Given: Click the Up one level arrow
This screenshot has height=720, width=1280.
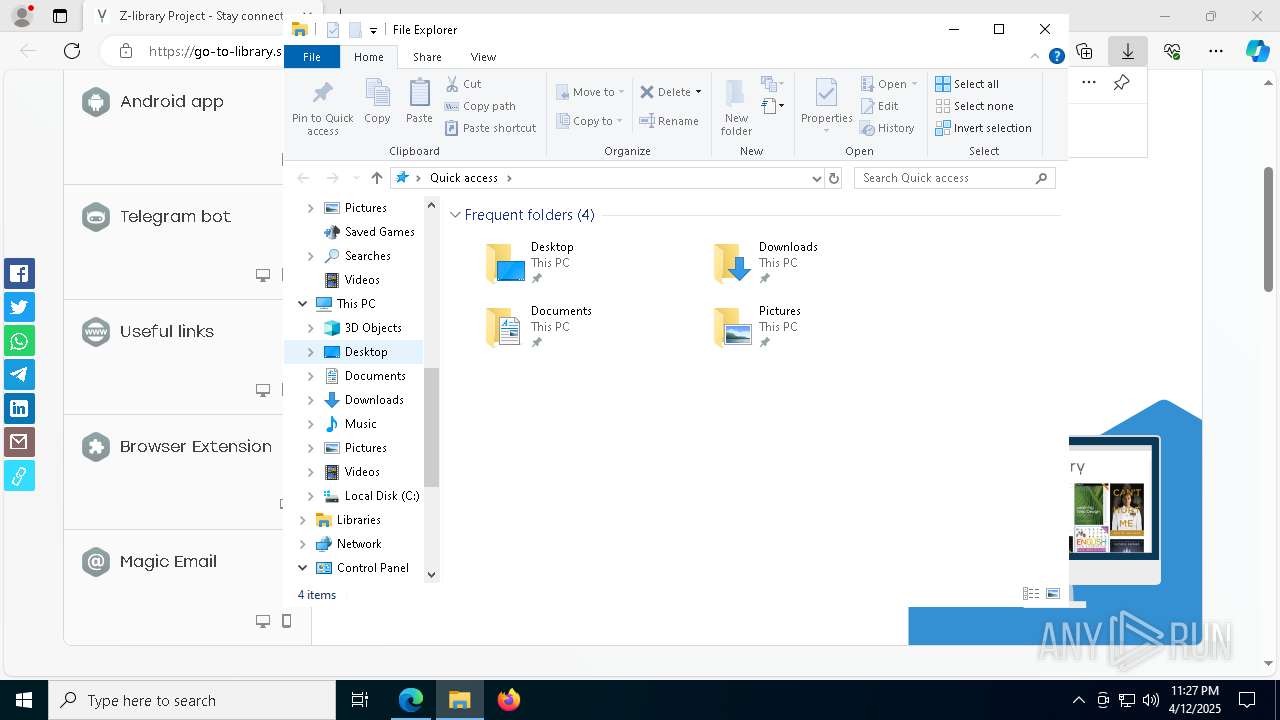Looking at the screenshot, I should pos(376,178).
